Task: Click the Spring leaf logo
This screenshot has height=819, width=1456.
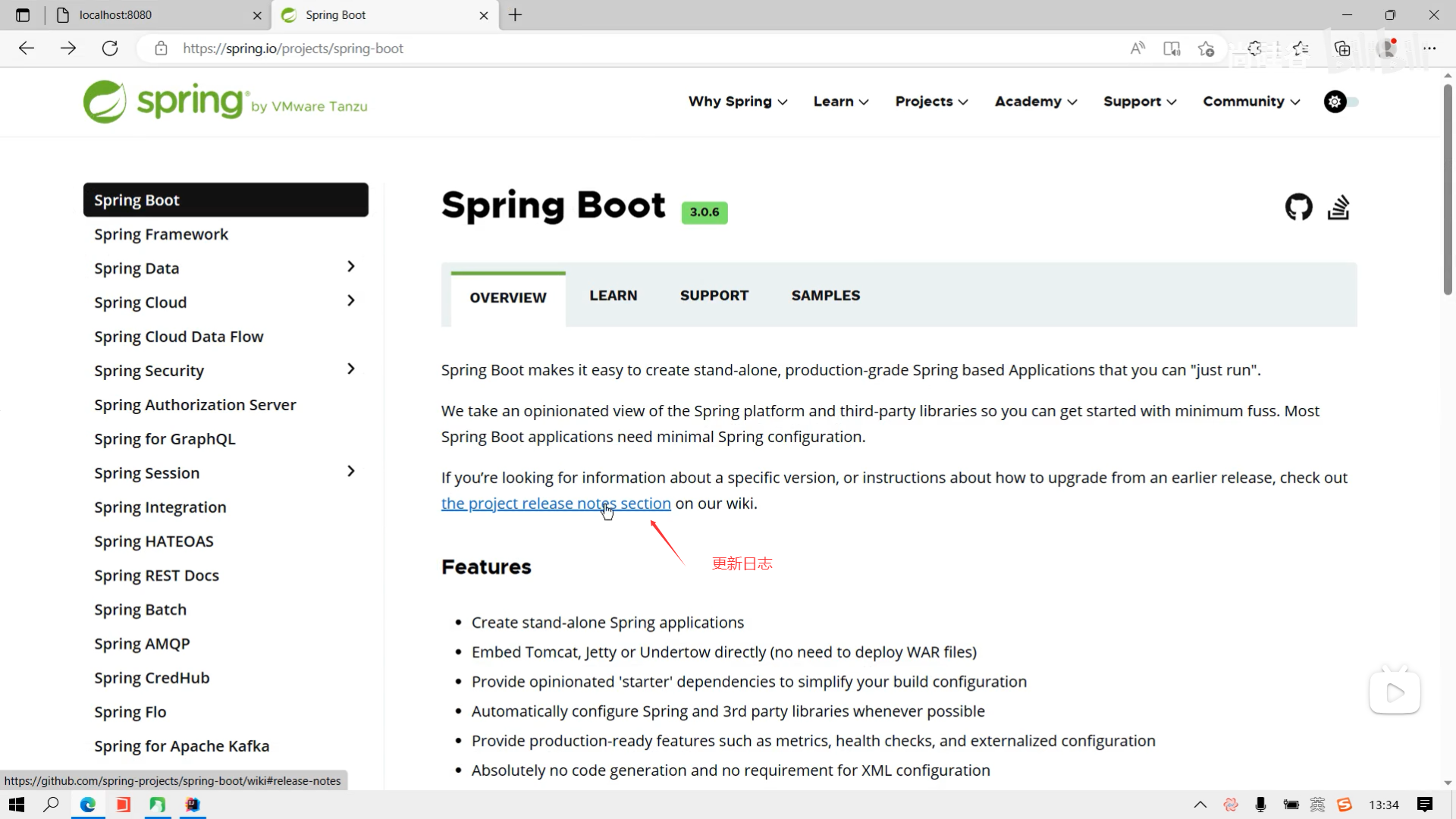Action: 105,102
